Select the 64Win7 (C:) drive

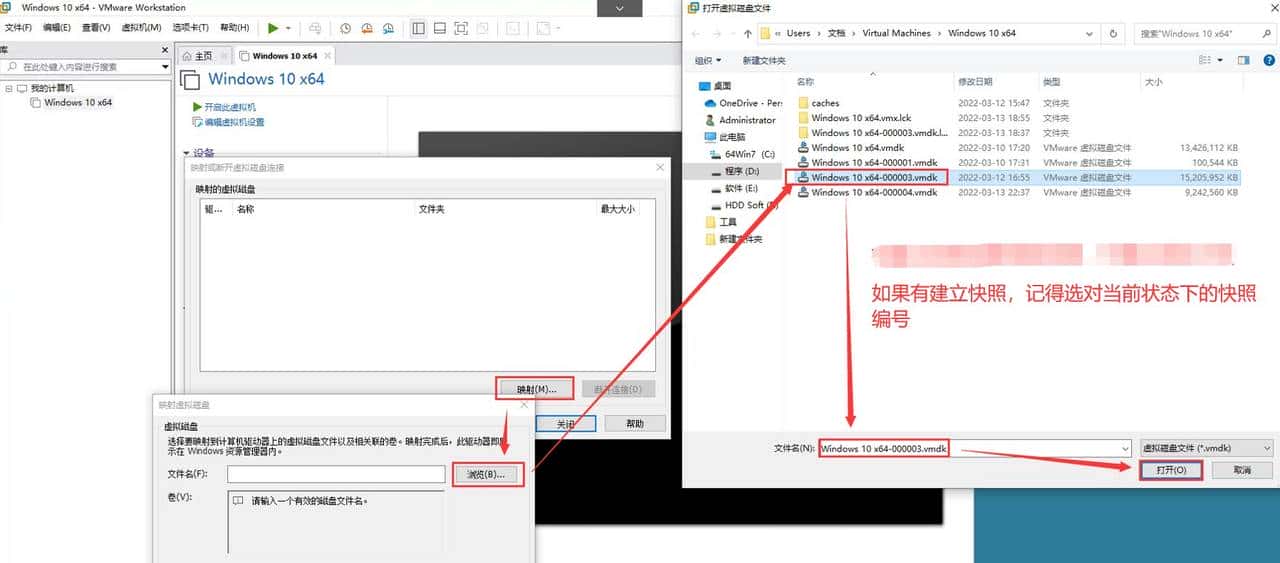pyautogui.click(x=742, y=154)
